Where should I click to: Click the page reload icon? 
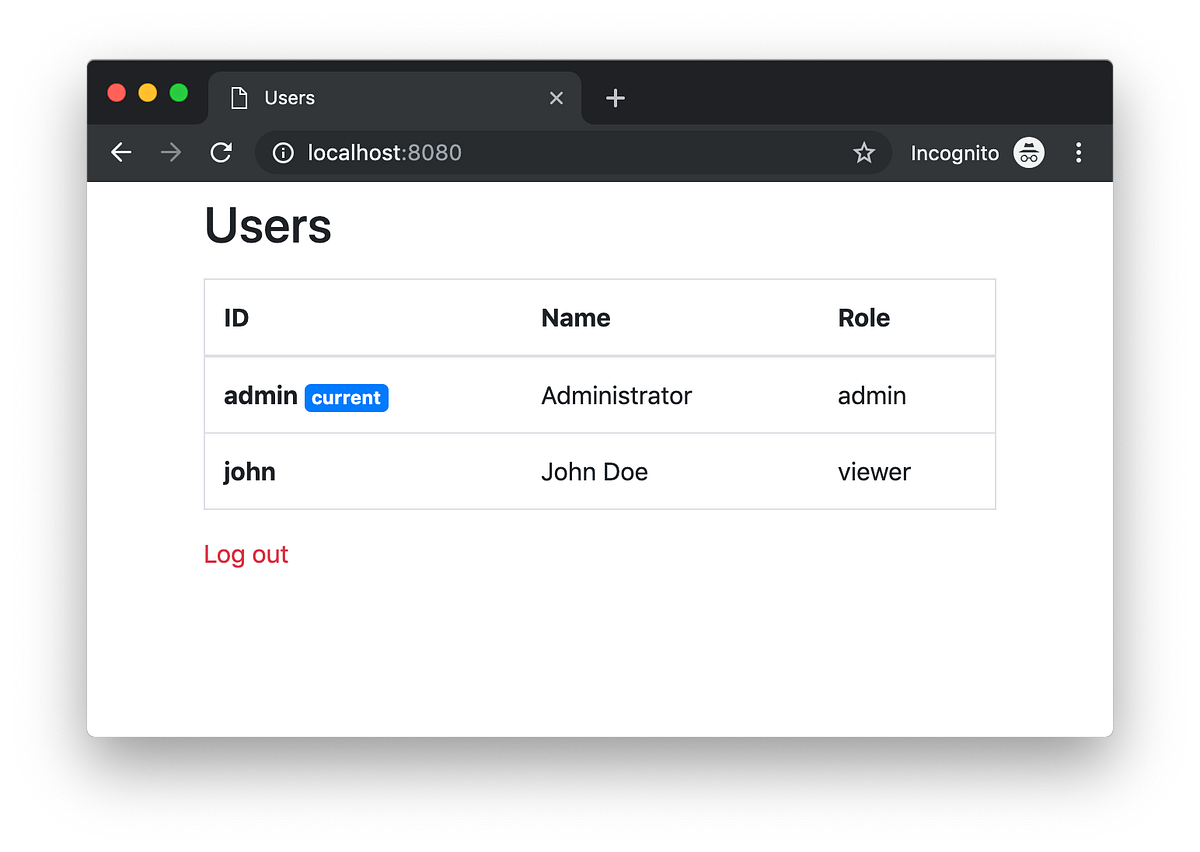(221, 152)
